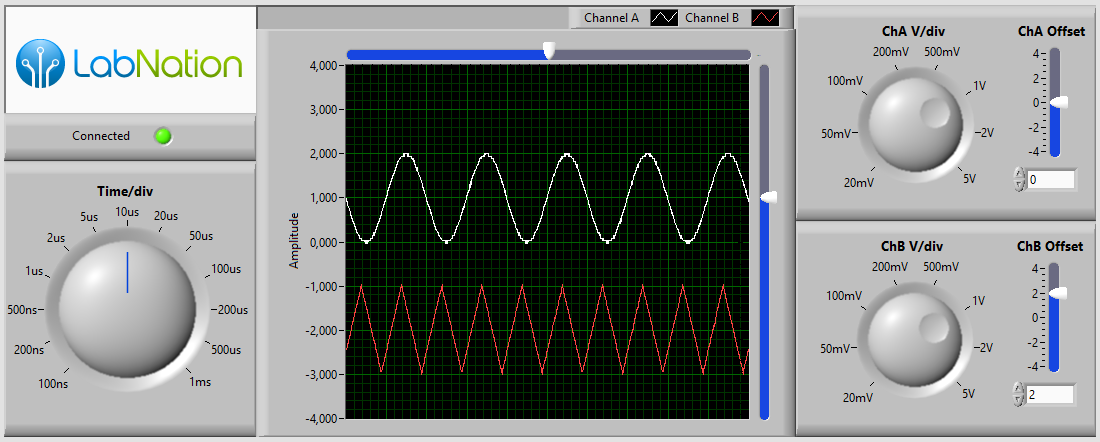Select 100mV on the ChB V/div dial

point(844,296)
